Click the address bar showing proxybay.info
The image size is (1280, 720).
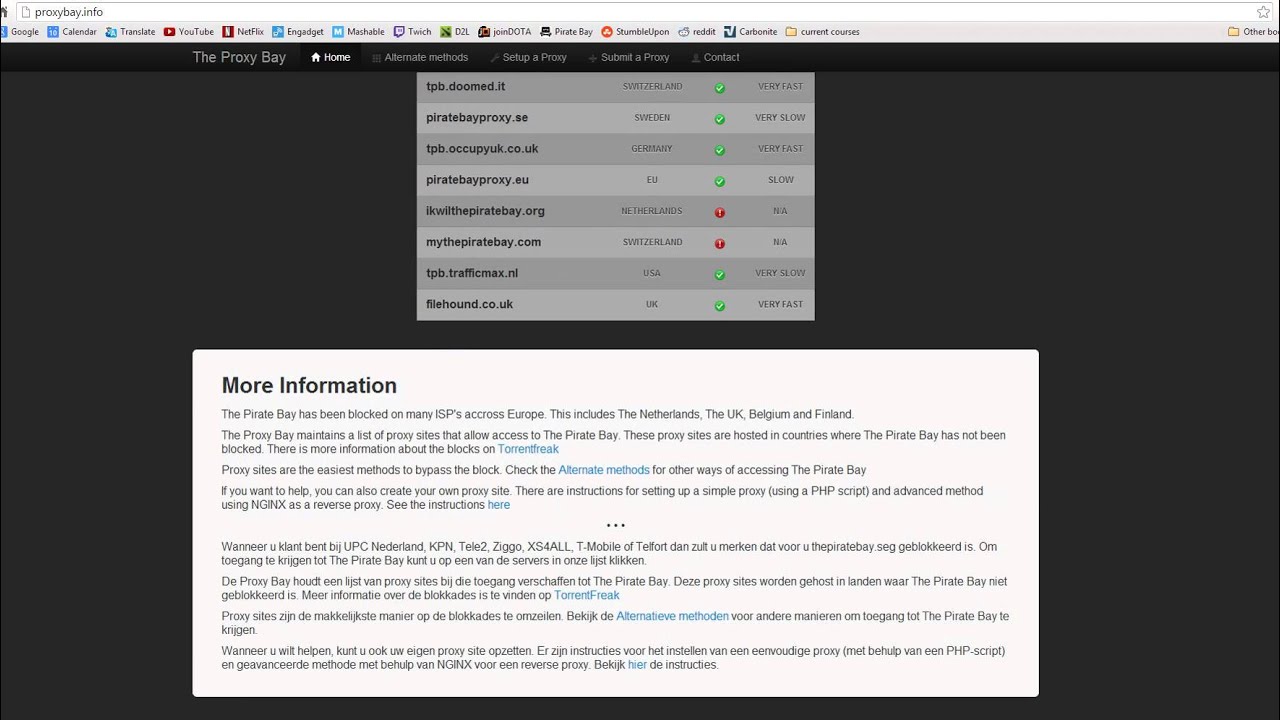640,12
